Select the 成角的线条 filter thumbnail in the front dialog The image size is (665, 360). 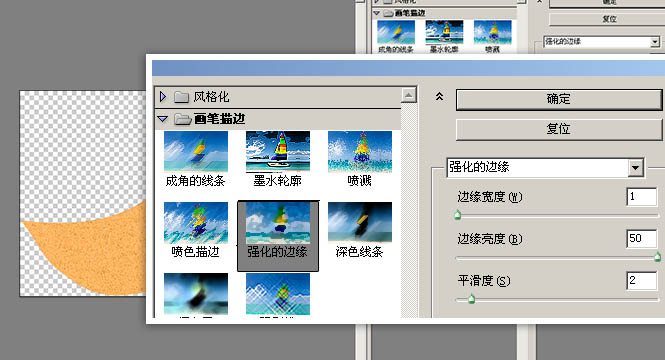click(196, 151)
